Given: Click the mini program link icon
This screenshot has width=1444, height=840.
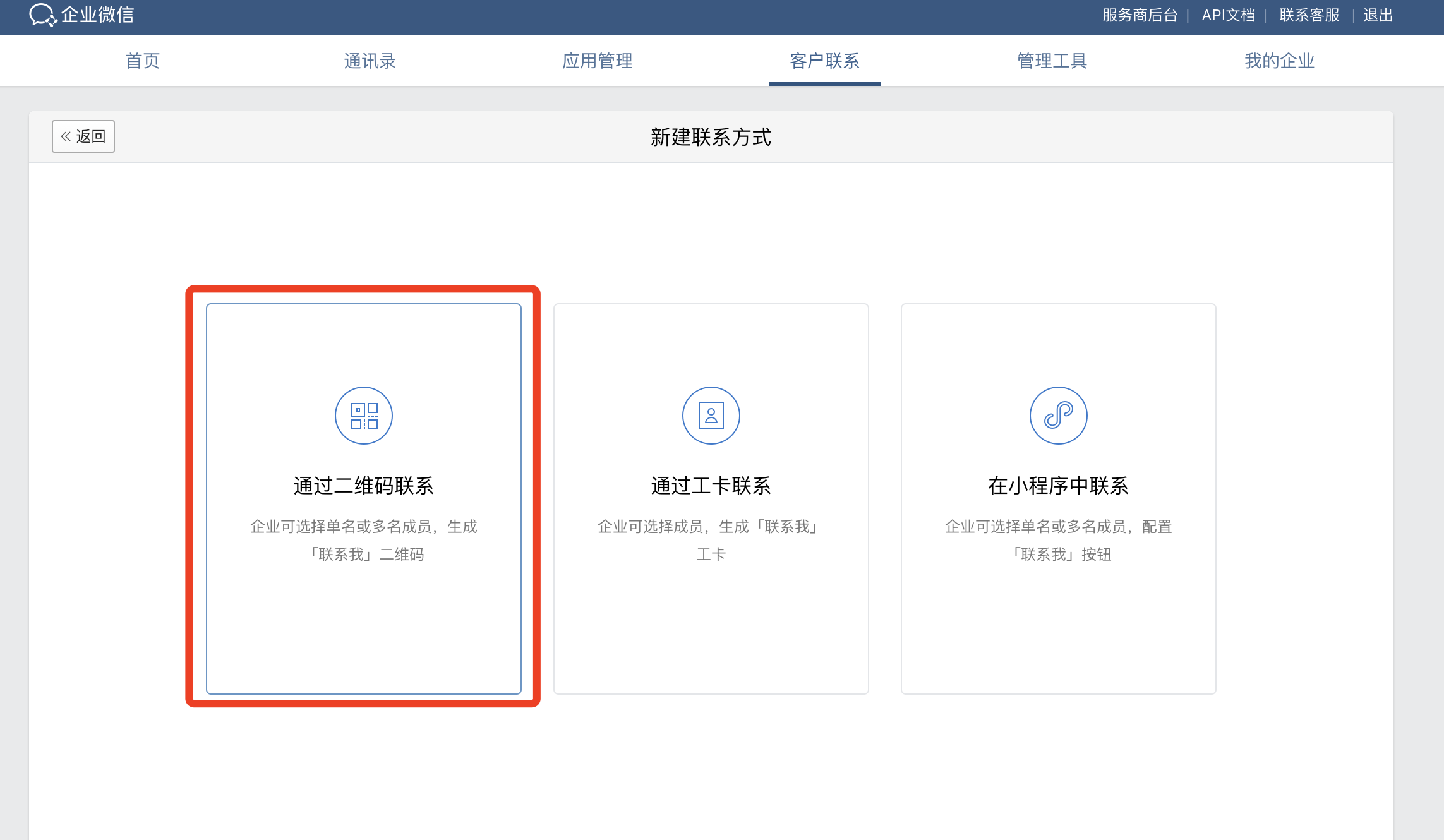Looking at the screenshot, I should (x=1059, y=416).
